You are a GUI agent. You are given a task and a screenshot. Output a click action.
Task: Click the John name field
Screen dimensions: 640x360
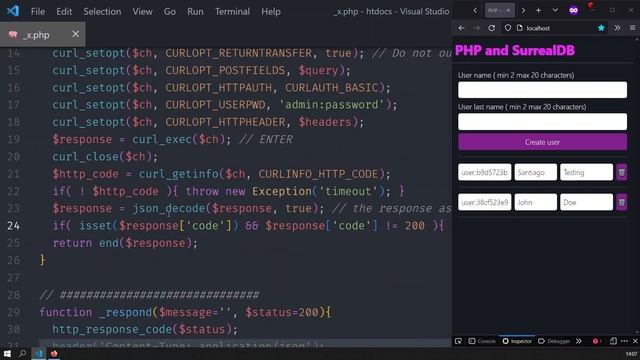pos(536,202)
